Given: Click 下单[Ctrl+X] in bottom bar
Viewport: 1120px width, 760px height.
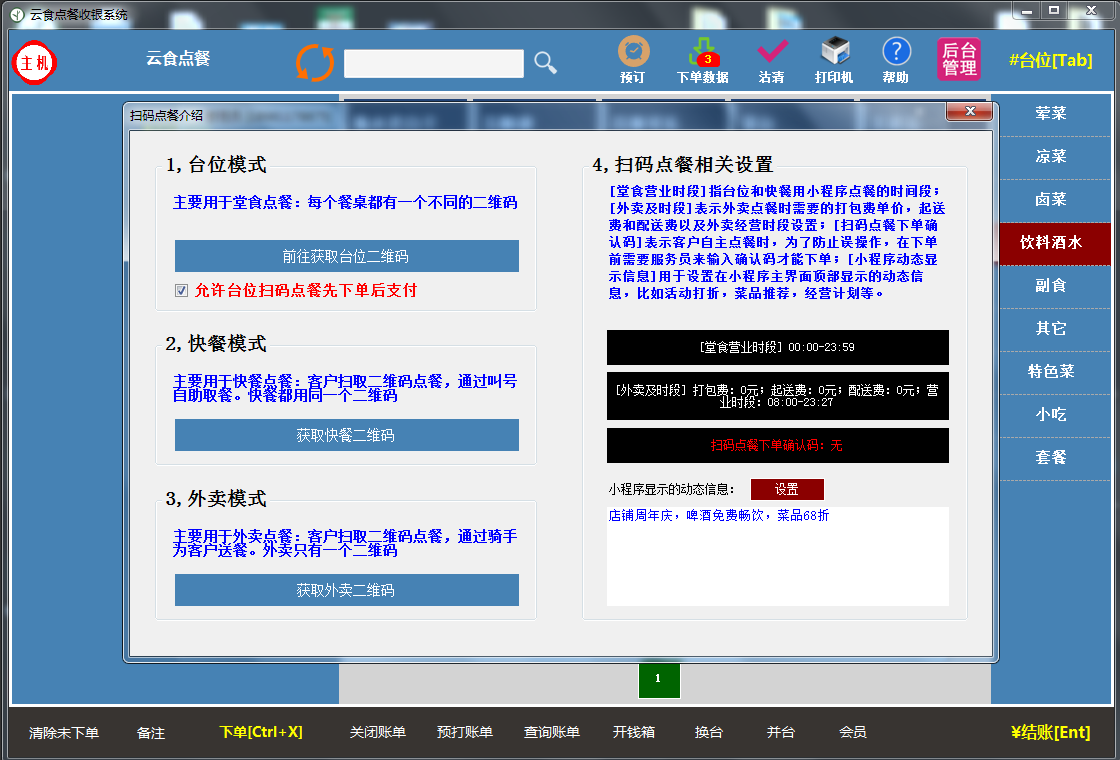Looking at the screenshot, I should click(260, 732).
